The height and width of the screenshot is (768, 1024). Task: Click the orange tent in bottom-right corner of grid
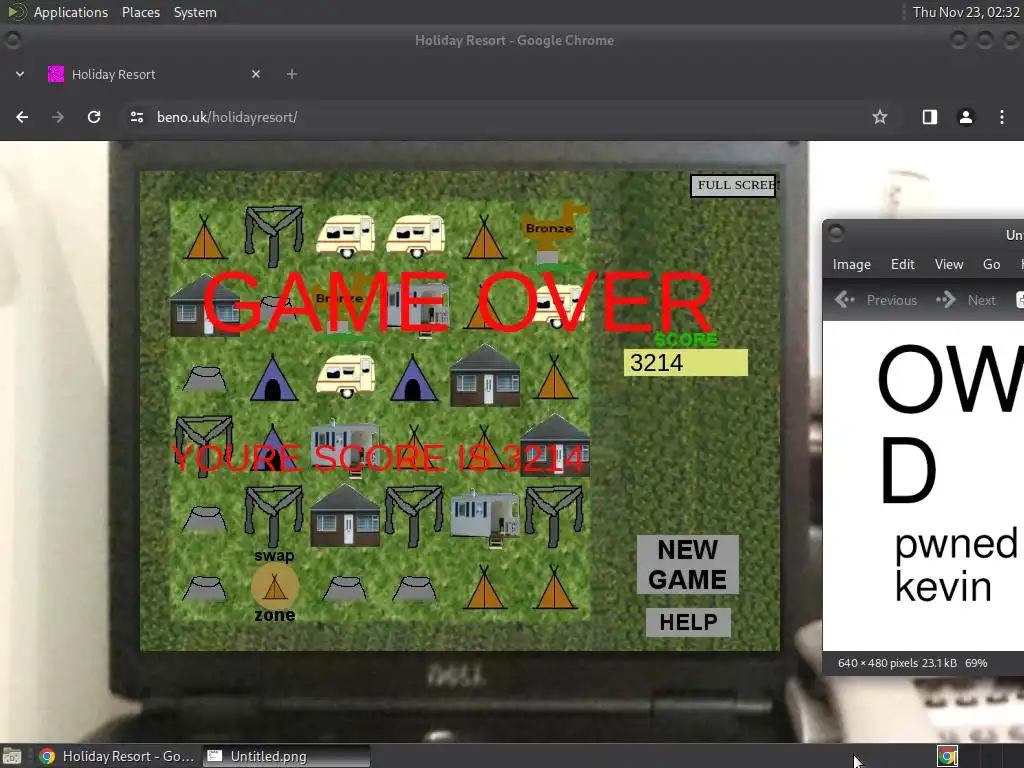coord(554,587)
